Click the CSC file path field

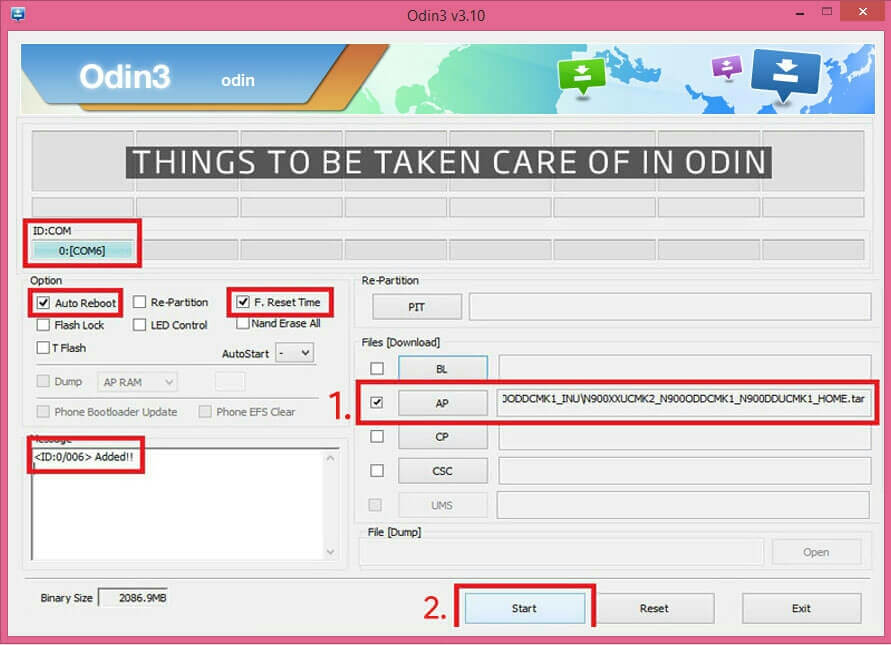[x=685, y=471]
